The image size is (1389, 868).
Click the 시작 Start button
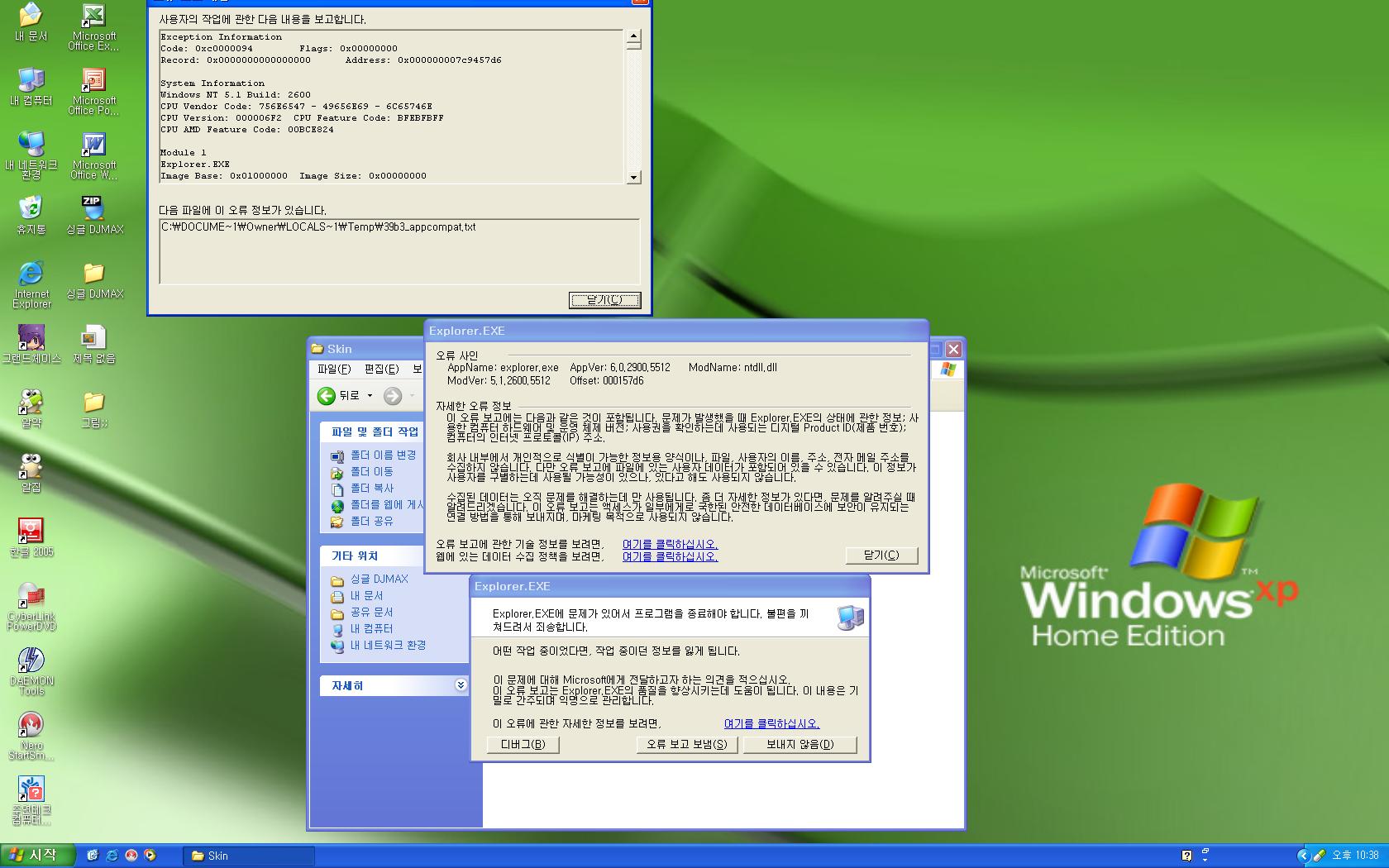click(37, 856)
